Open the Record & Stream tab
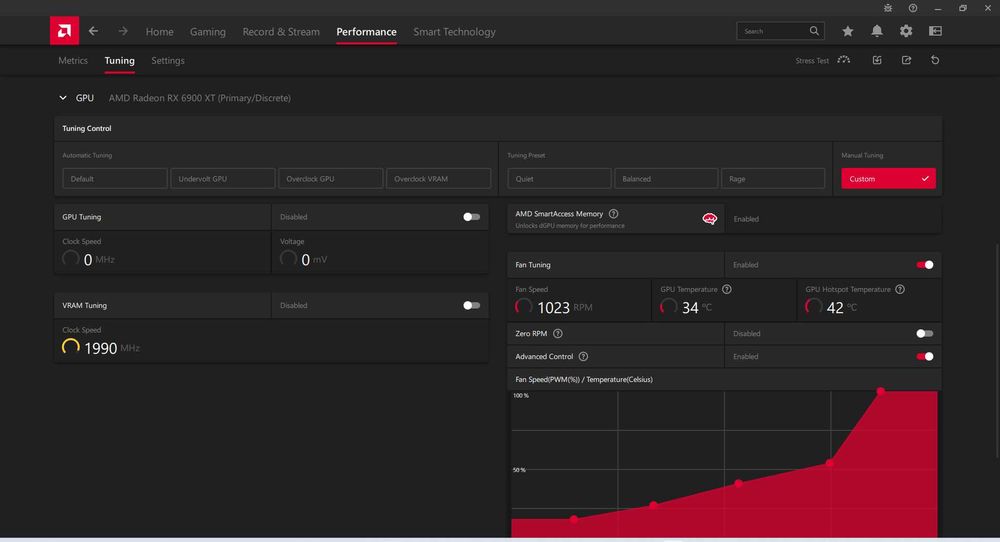 [x=281, y=31]
